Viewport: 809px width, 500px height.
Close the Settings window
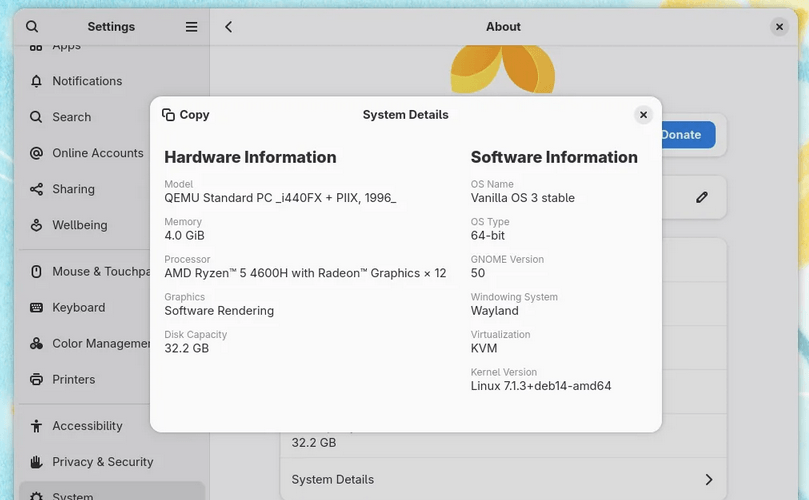780,26
